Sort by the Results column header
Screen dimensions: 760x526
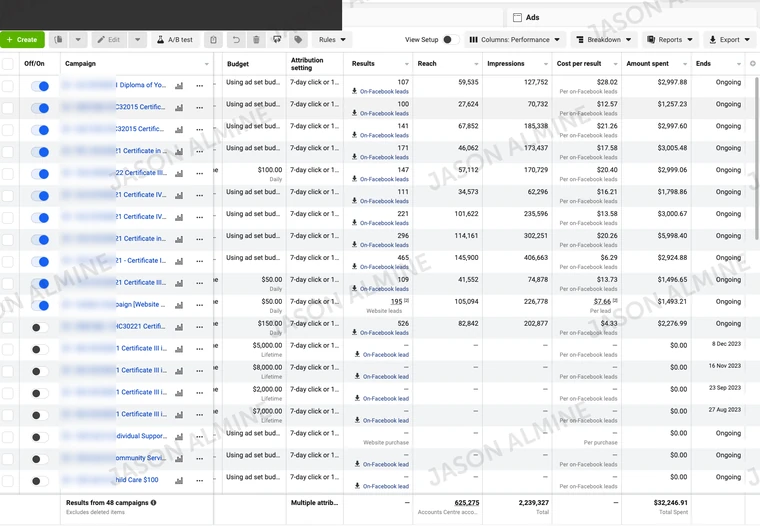pos(378,64)
